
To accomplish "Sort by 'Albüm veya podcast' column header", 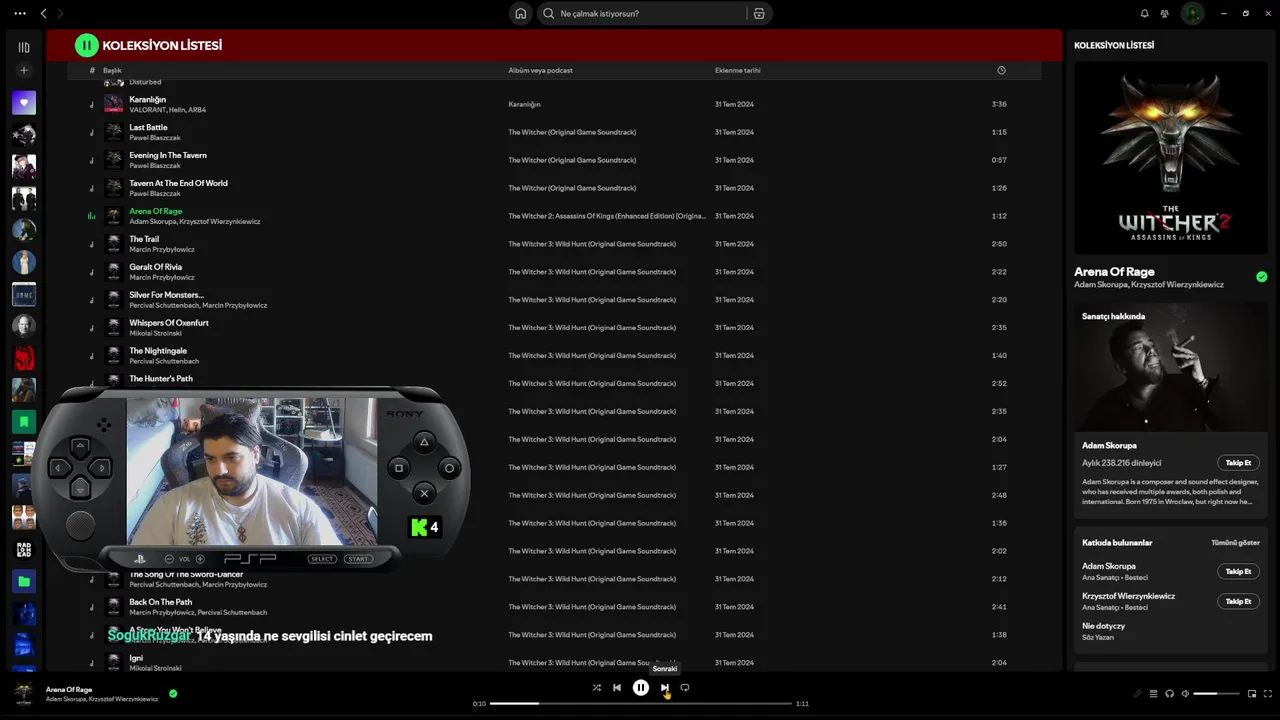I will pyautogui.click(x=540, y=71).
